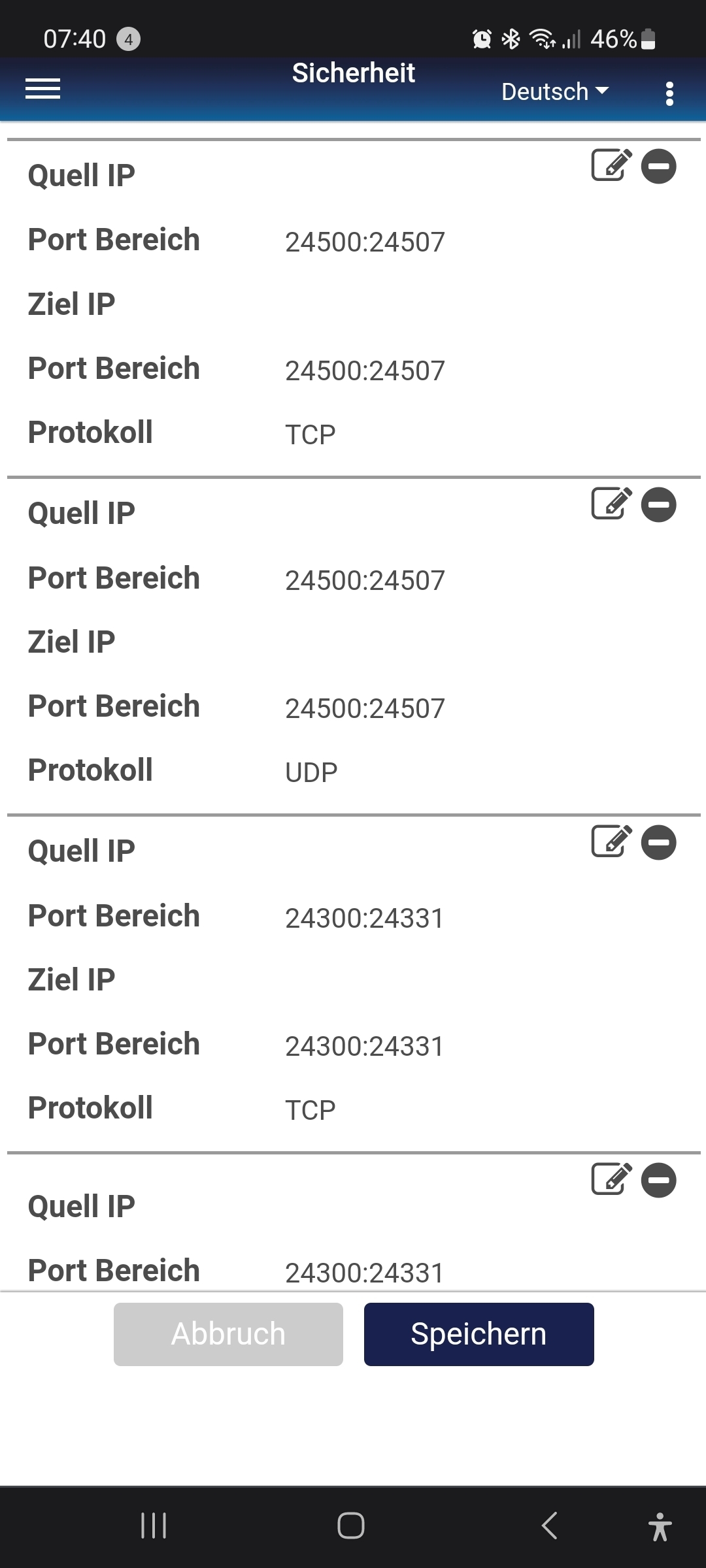The image size is (706, 1568).
Task: Expand the Deutsch language dropdown
Action: click(x=555, y=91)
